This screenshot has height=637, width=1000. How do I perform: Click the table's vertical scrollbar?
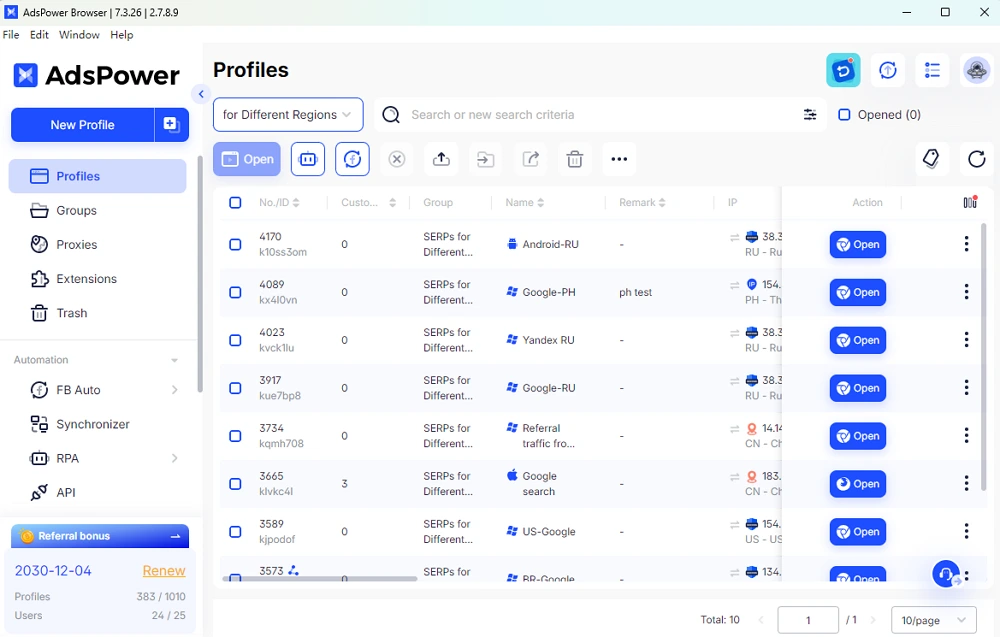(x=983, y=357)
